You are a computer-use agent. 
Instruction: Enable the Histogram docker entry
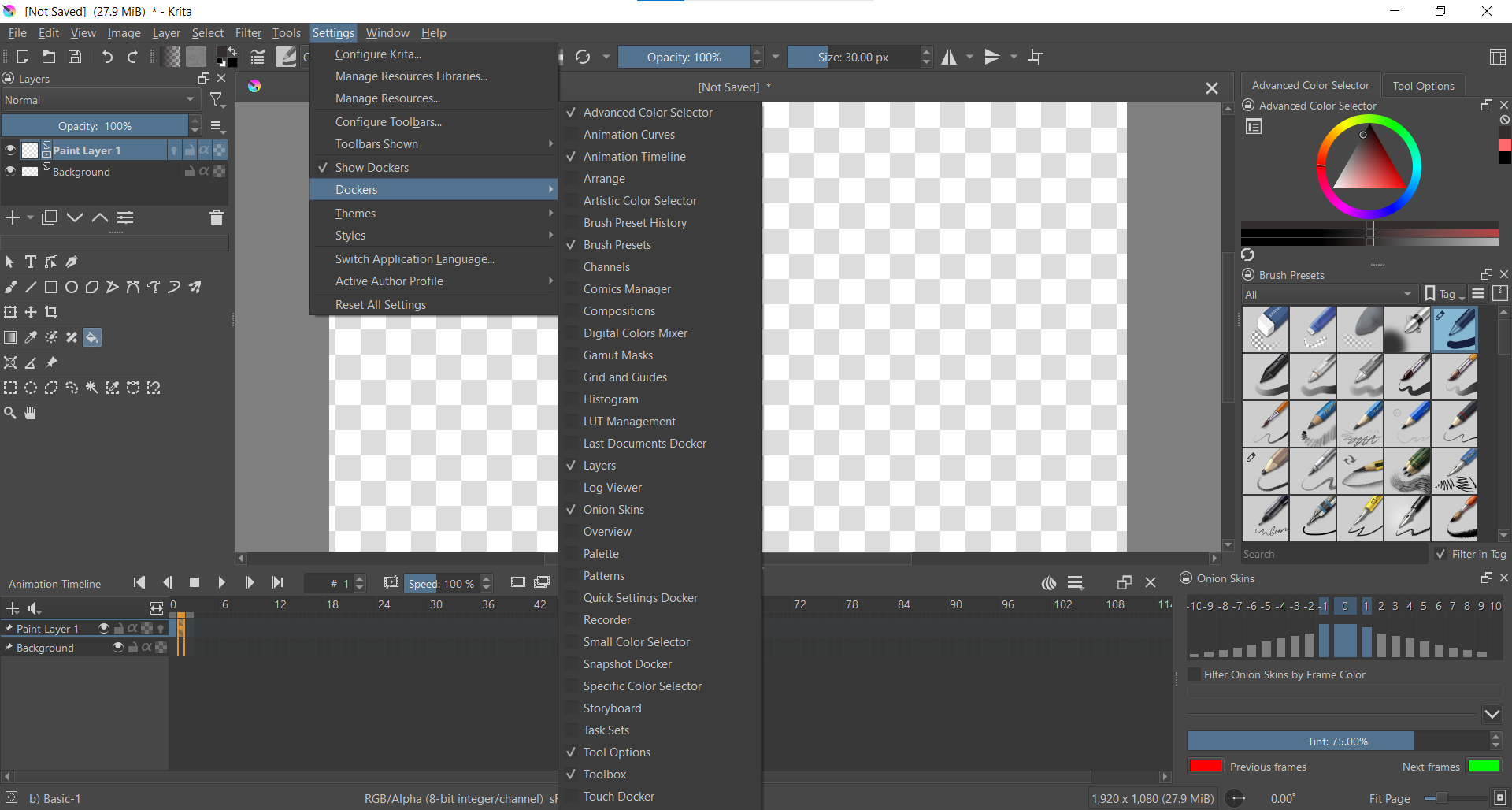pos(610,399)
